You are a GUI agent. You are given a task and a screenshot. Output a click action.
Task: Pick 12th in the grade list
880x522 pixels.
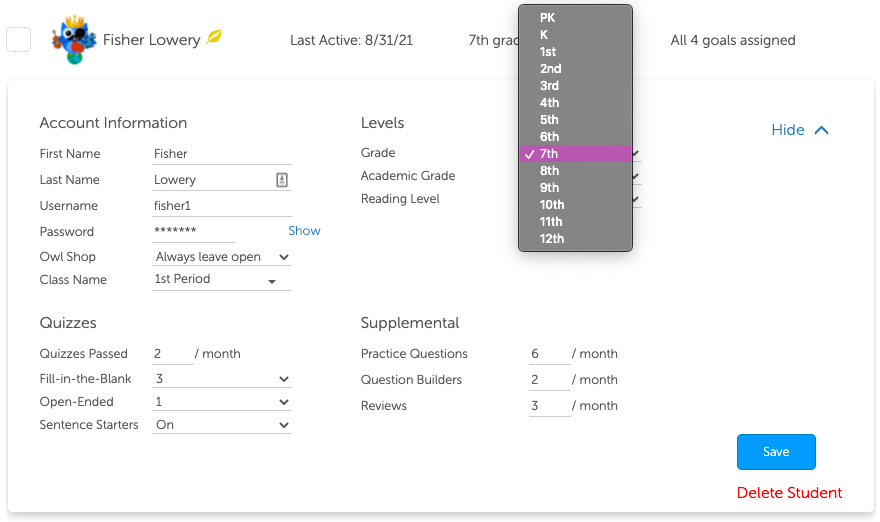click(x=575, y=239)
